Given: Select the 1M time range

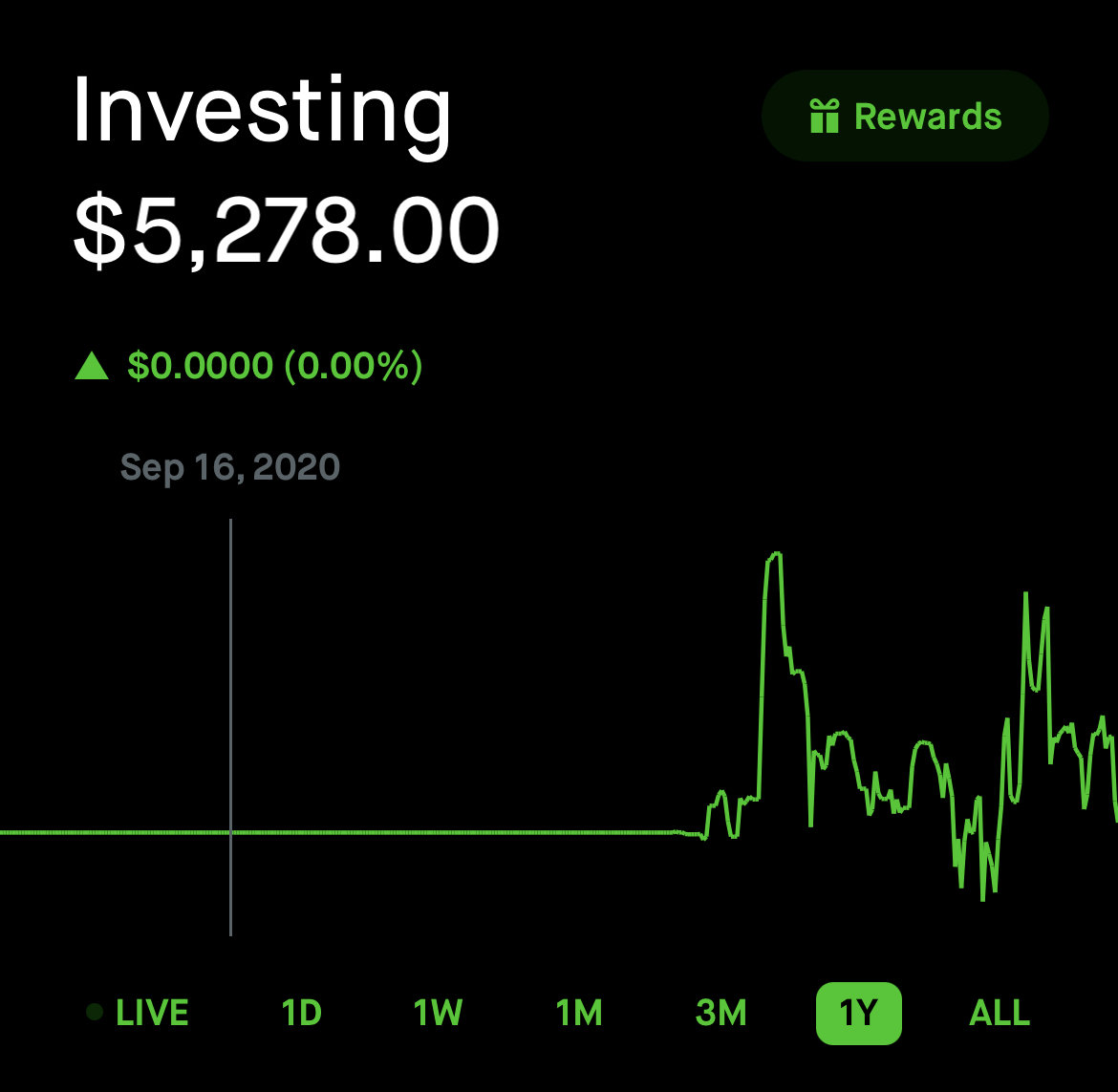Looking at the screenshot, I should 579,1013.
